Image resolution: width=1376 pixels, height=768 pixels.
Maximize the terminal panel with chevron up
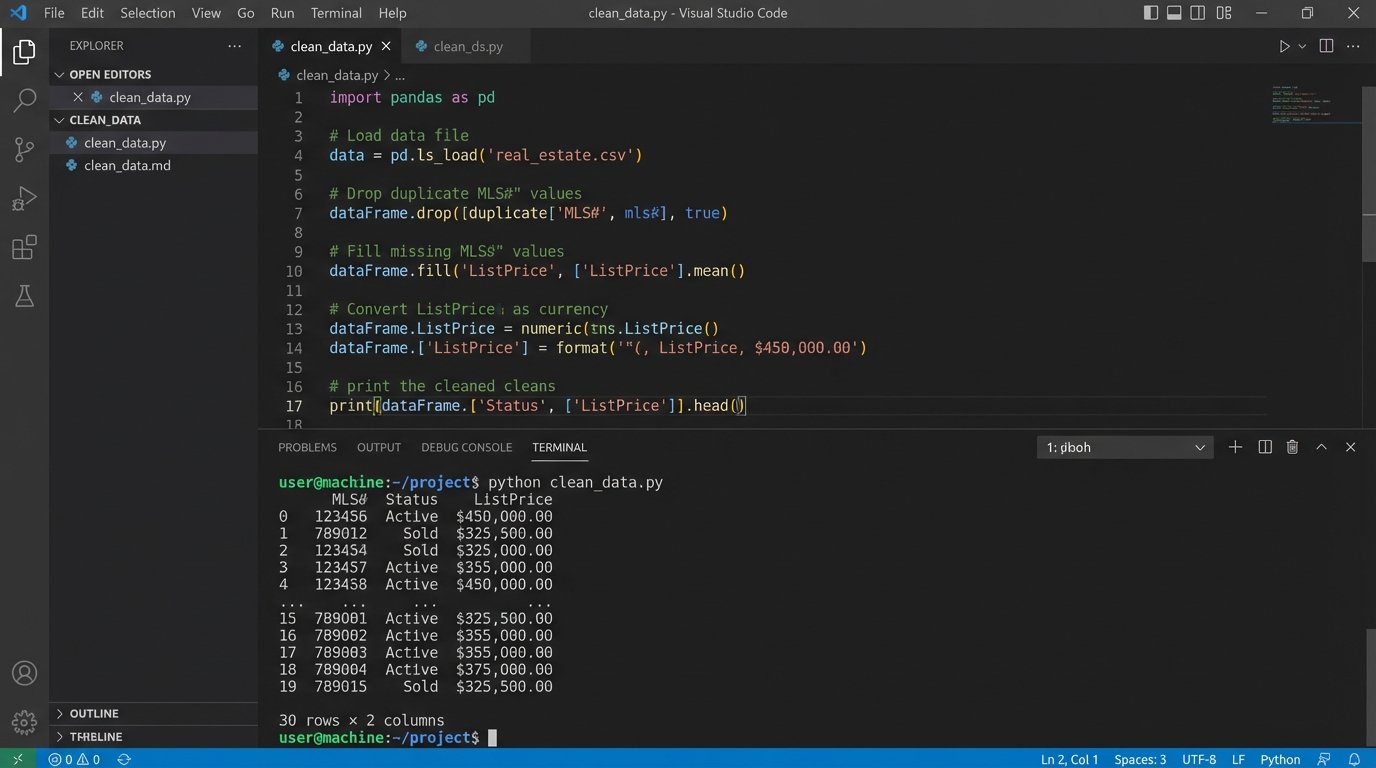(x=1321, y=447)
